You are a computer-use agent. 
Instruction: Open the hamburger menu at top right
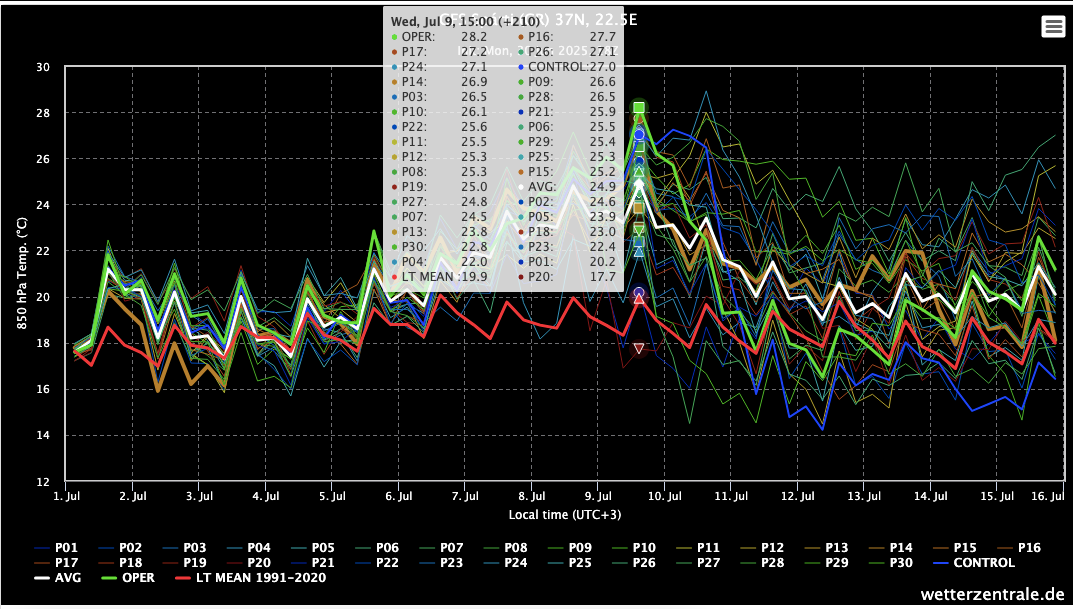pyautogui.click(x=1052, y=26)
